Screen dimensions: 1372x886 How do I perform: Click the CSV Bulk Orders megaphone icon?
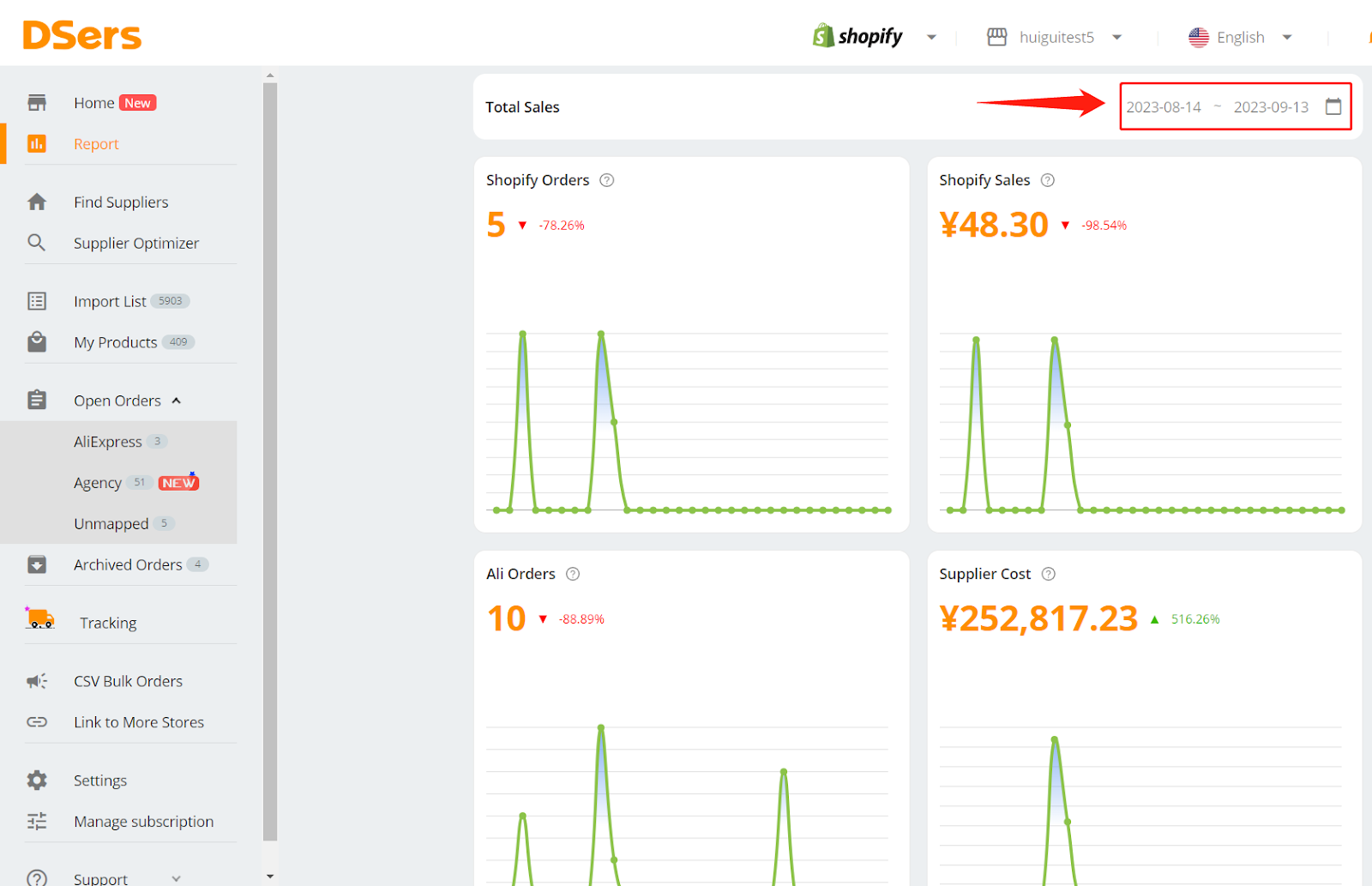37,681
